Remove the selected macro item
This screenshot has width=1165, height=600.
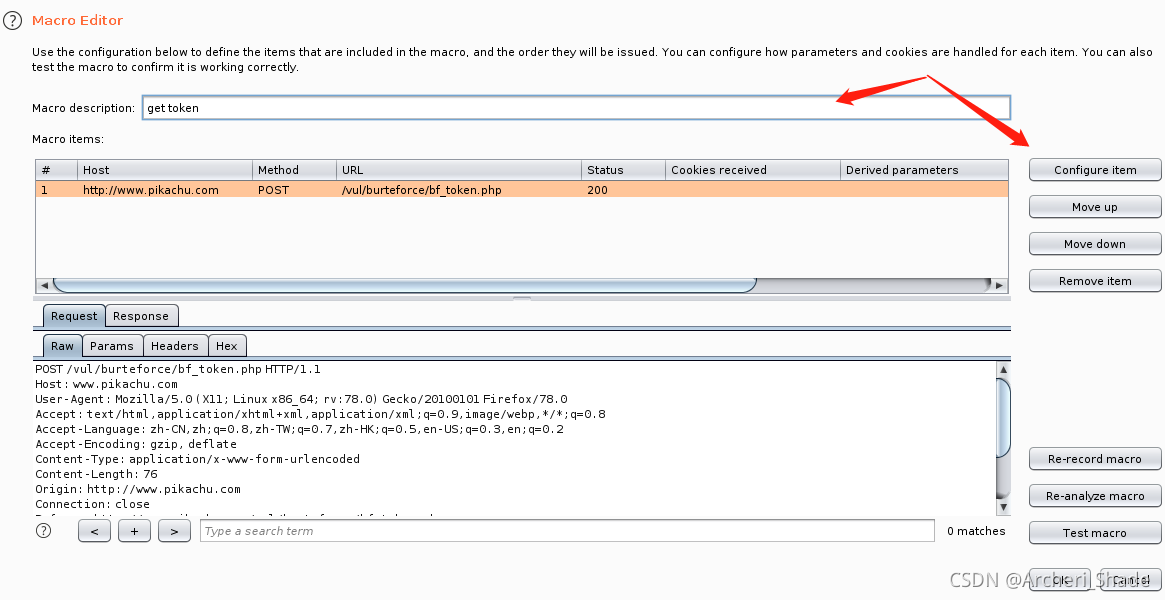[1095, 281]
